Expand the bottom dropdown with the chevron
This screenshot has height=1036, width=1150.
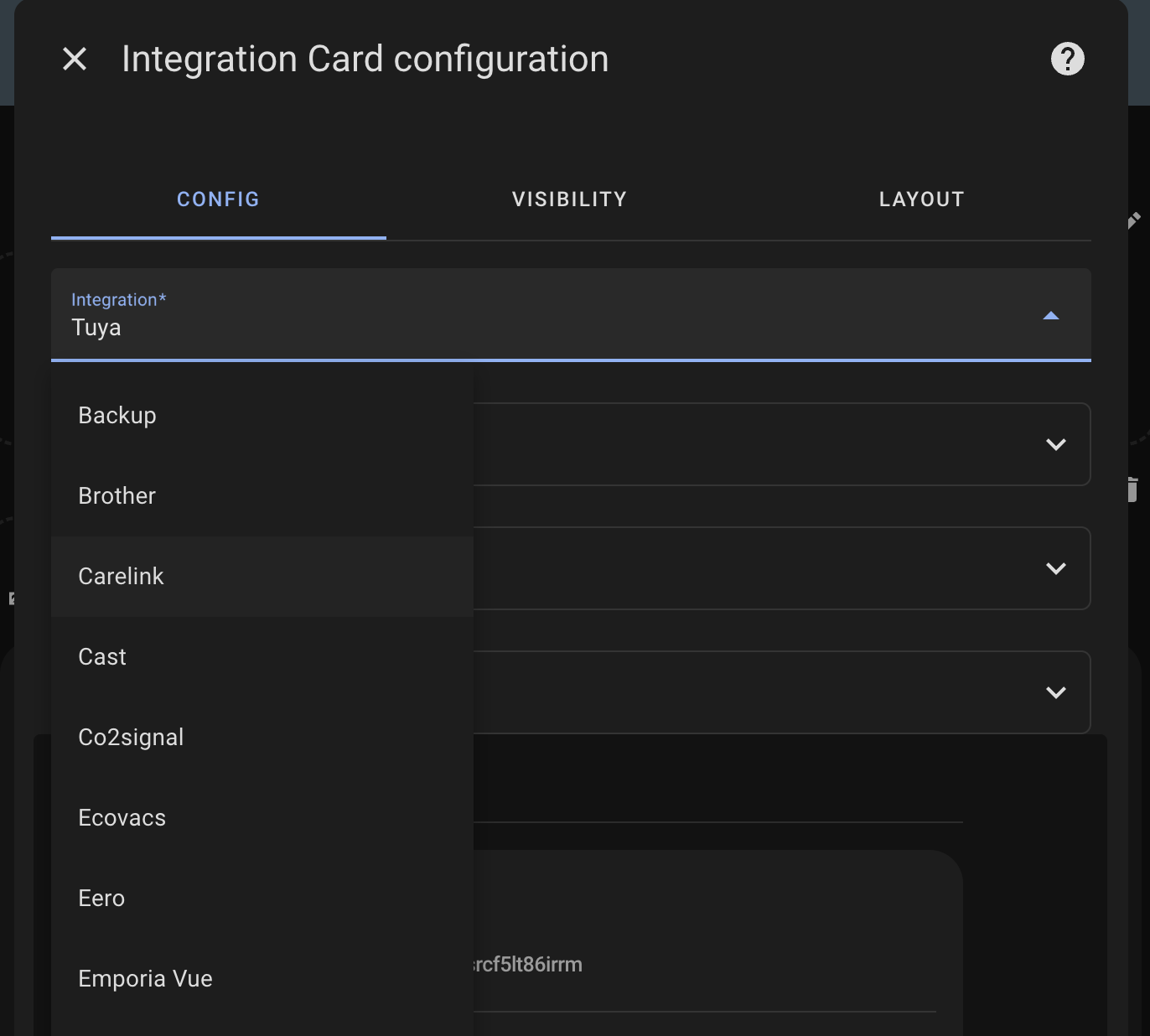(1055, 692)
